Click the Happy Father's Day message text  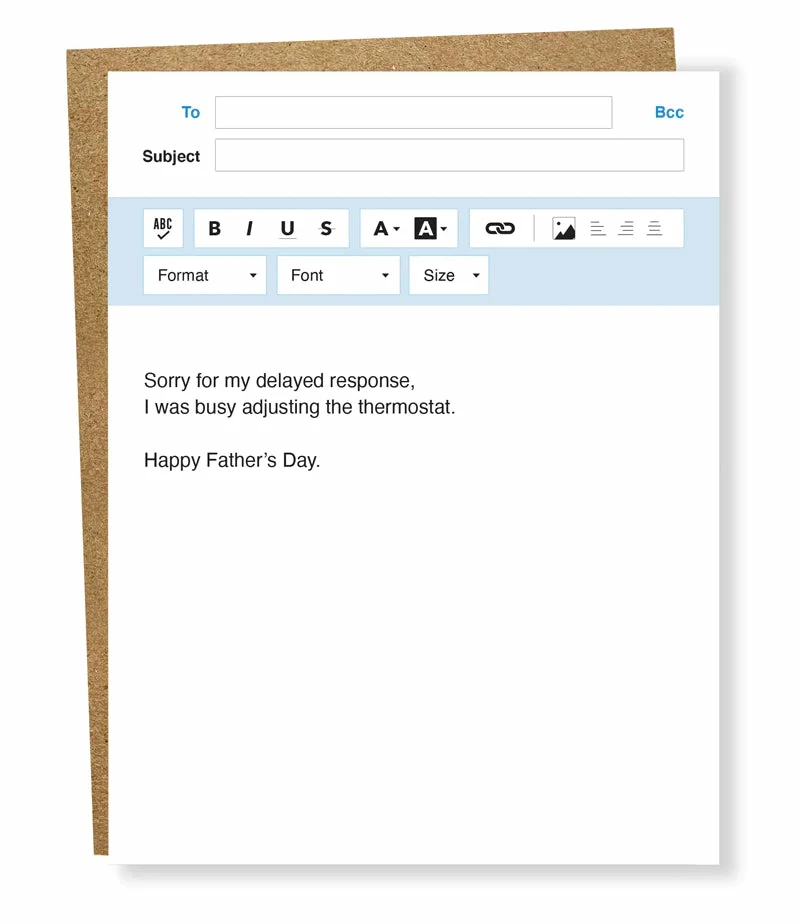232,461
